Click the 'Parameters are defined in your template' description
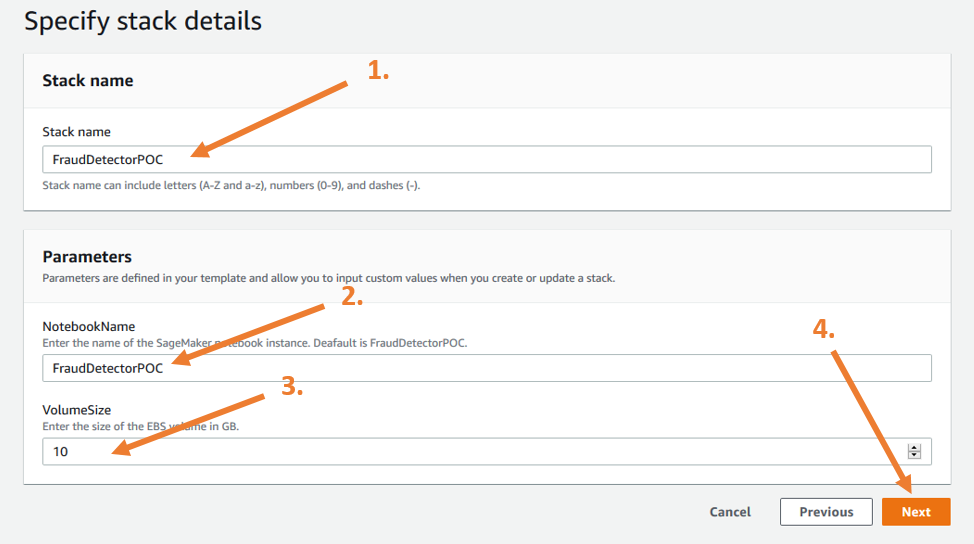This screenshot has height=544, width=974. click(329, 278)
